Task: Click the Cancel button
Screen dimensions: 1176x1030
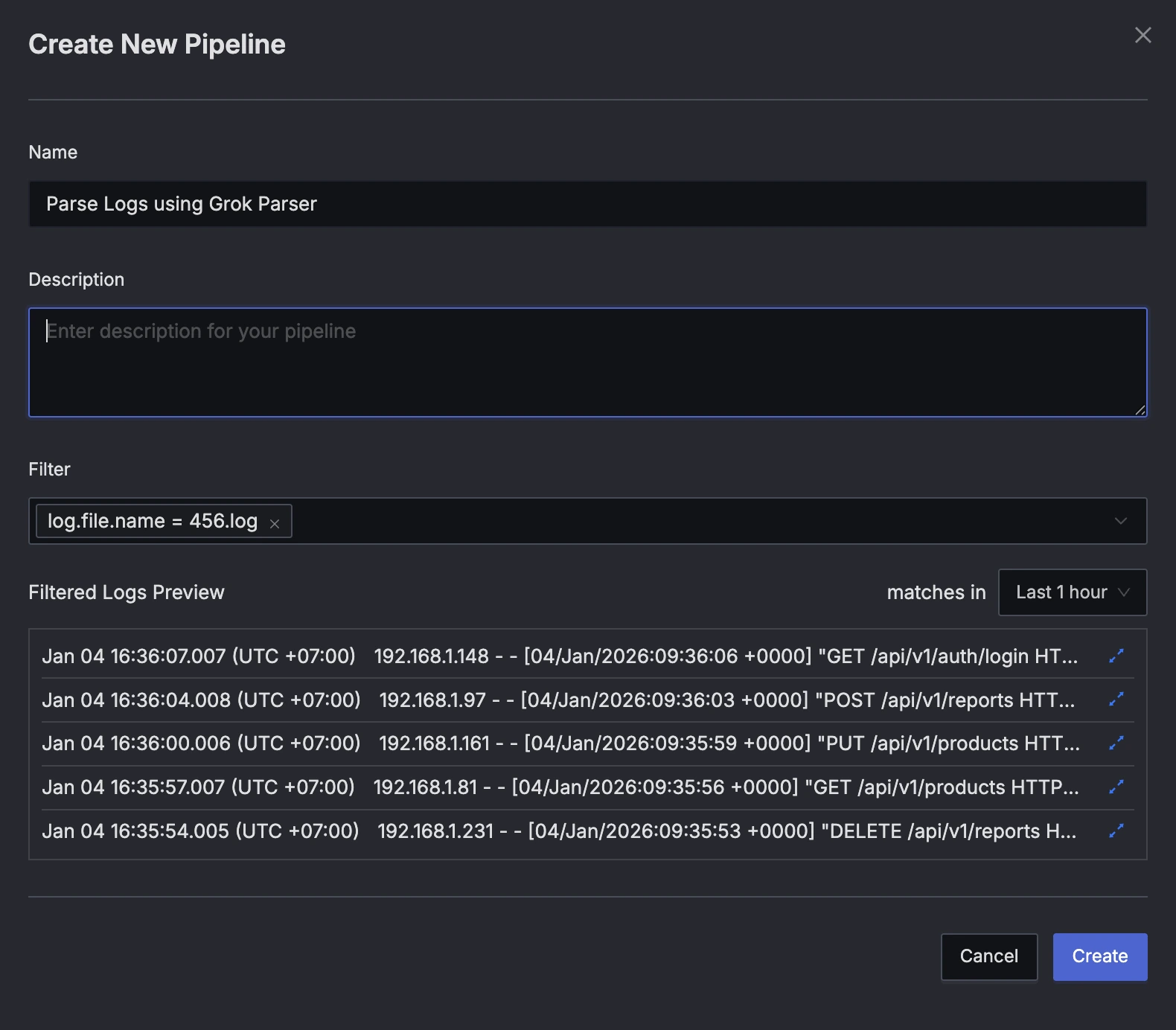Action: coord(988,956)
